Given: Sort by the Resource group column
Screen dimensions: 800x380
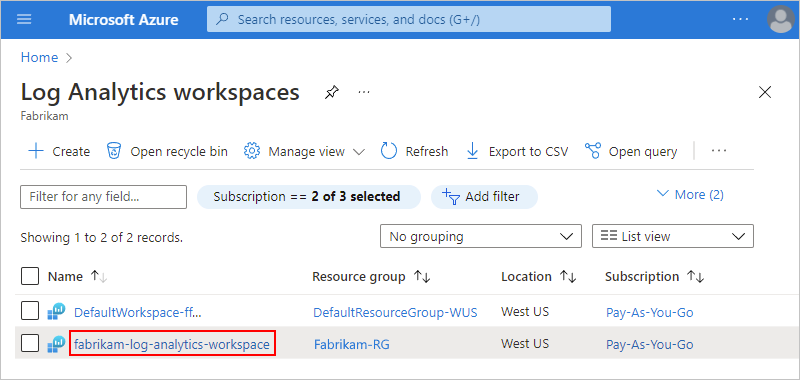Looking at the screenshot, I should pyautogui.click(x=371, y=276).
